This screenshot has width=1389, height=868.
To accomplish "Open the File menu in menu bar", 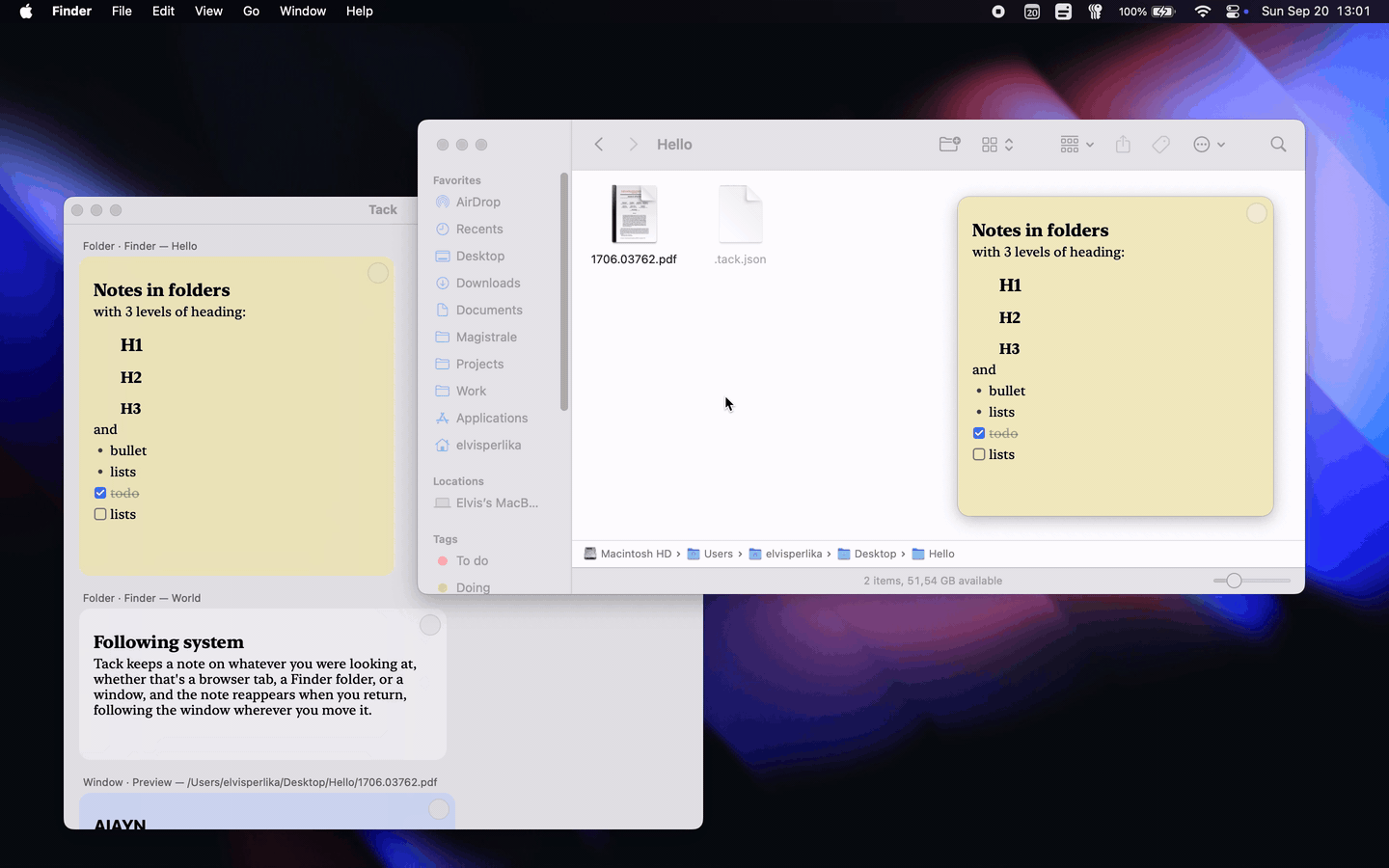I will tap(122, 12).
